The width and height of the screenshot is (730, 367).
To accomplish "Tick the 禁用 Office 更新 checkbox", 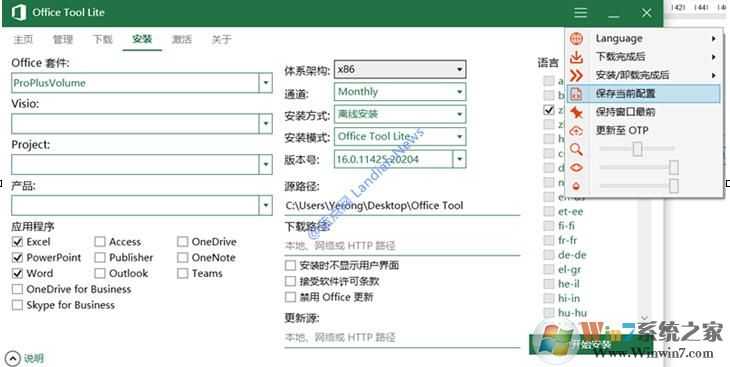I will 291,297.
